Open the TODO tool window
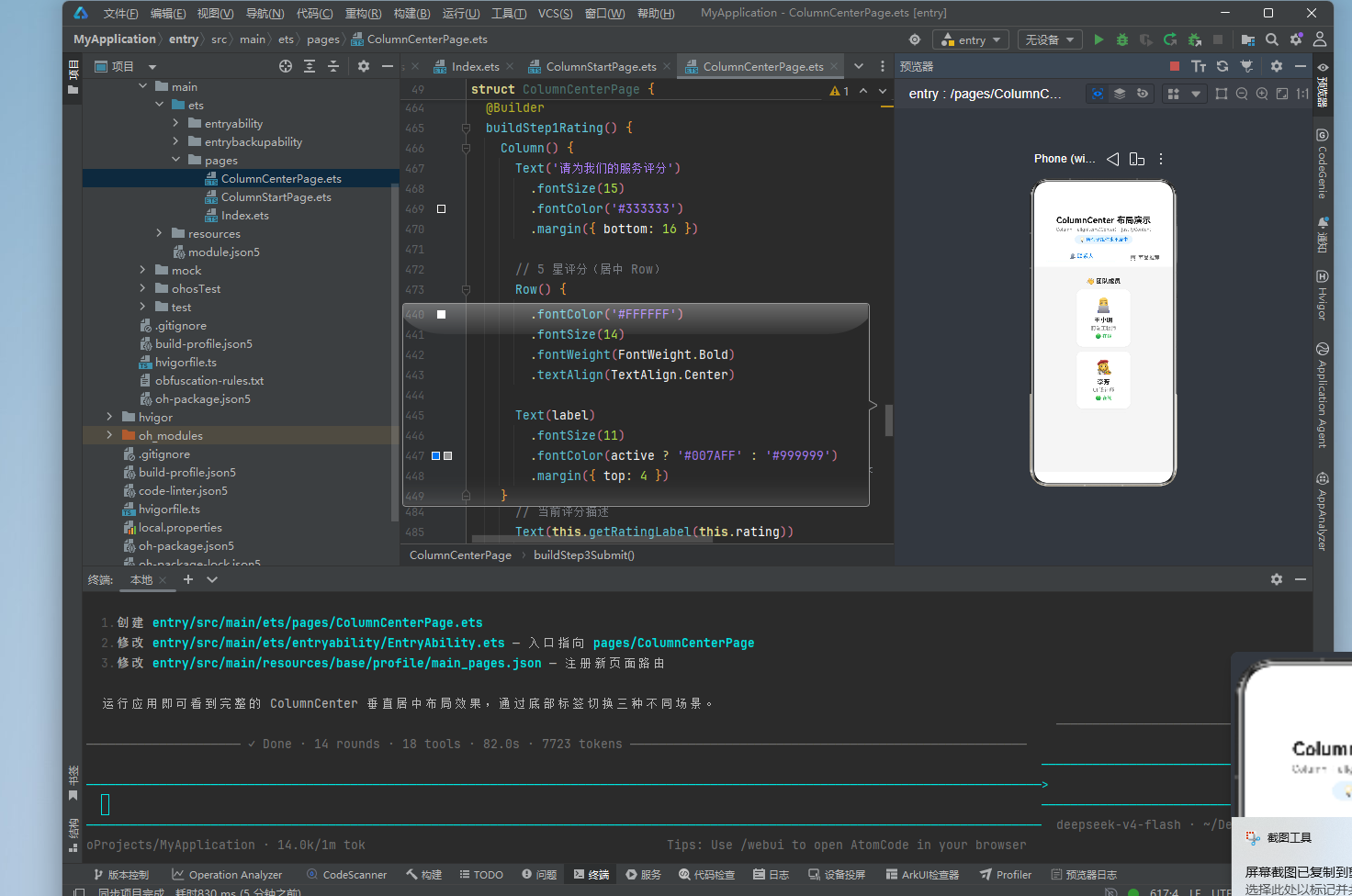The image size is (1352, 896). point(481,875)
